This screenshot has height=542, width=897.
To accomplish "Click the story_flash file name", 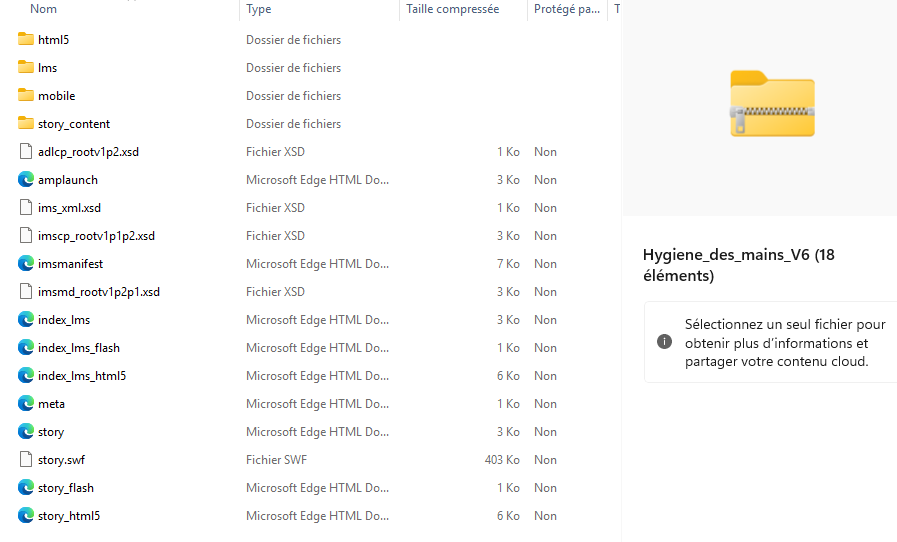I will click(66, 488).
